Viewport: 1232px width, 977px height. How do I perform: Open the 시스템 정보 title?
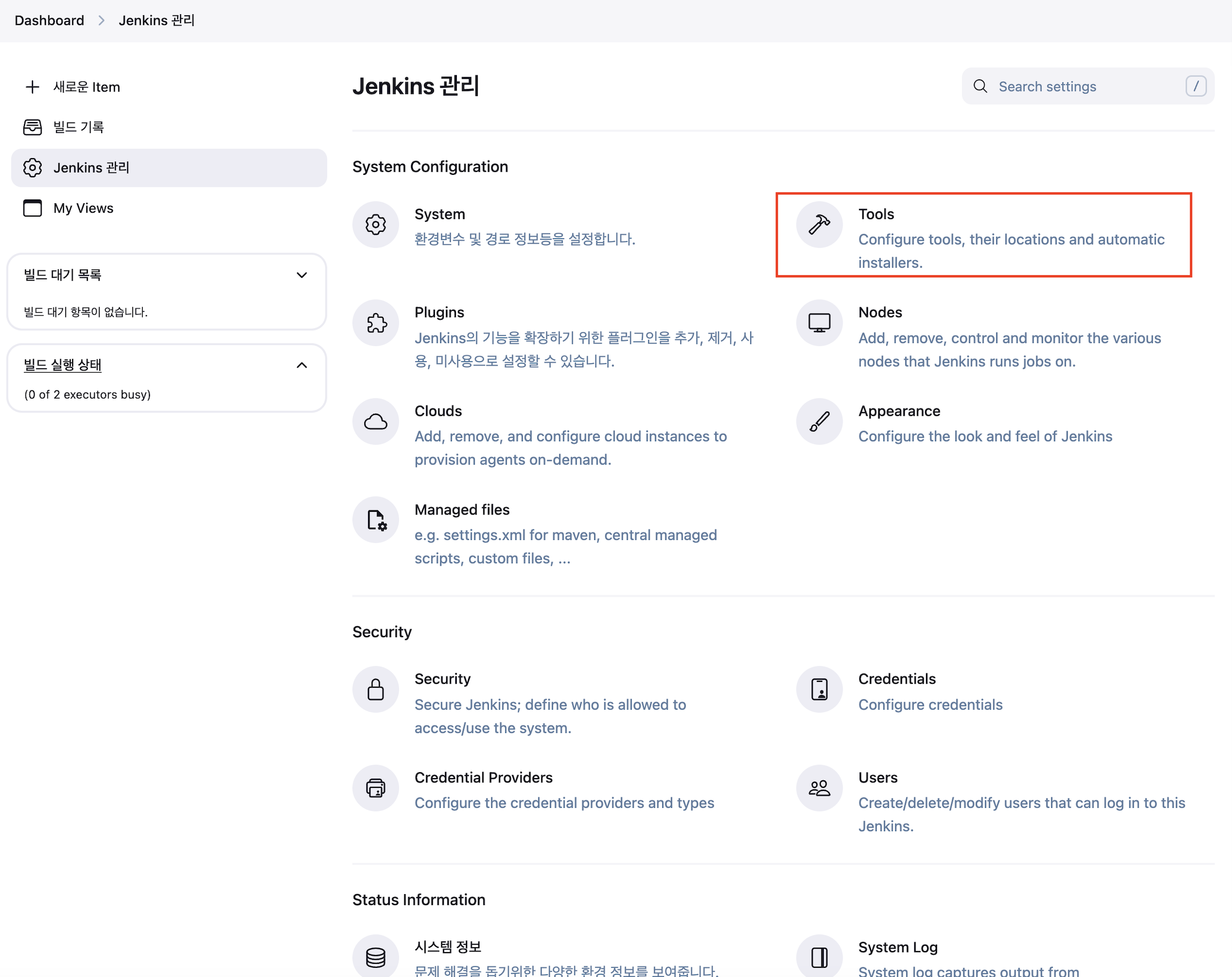pyautogui.click(x=447, y=947)
